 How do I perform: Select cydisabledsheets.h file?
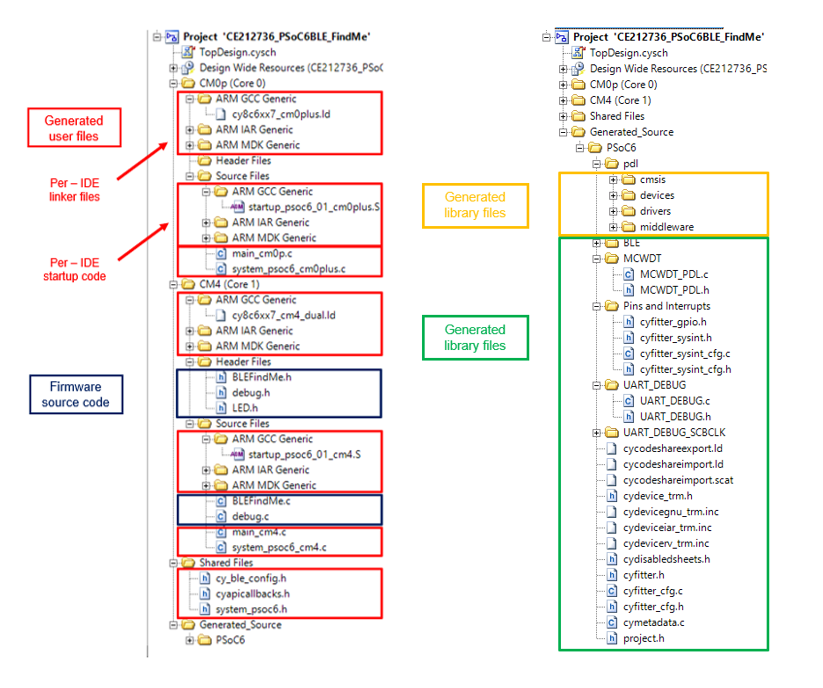(667, 559)
